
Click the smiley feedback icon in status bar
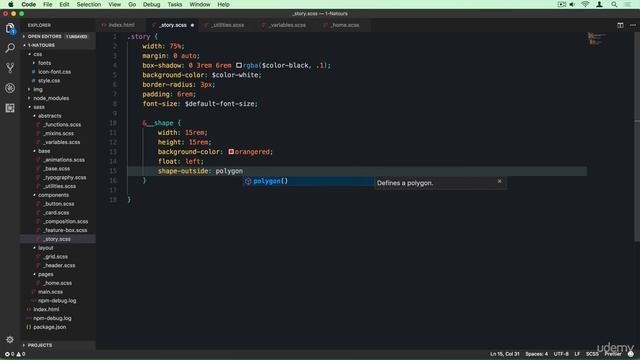coord(631,354)
